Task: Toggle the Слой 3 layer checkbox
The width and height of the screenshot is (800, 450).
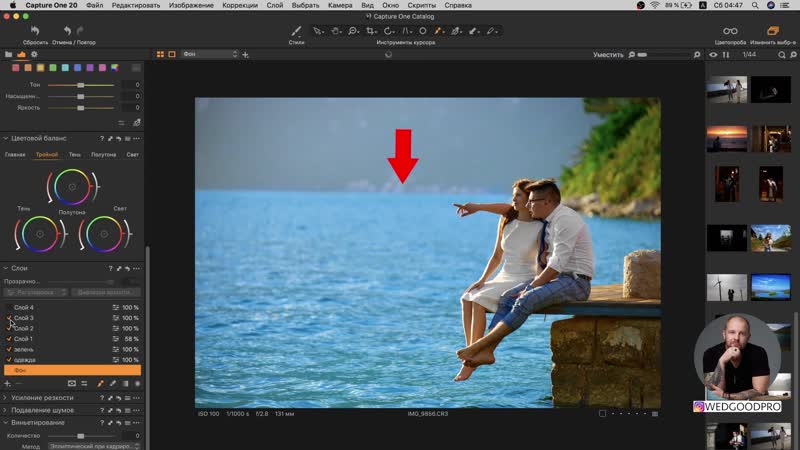Action: click(x=9, y=318)
